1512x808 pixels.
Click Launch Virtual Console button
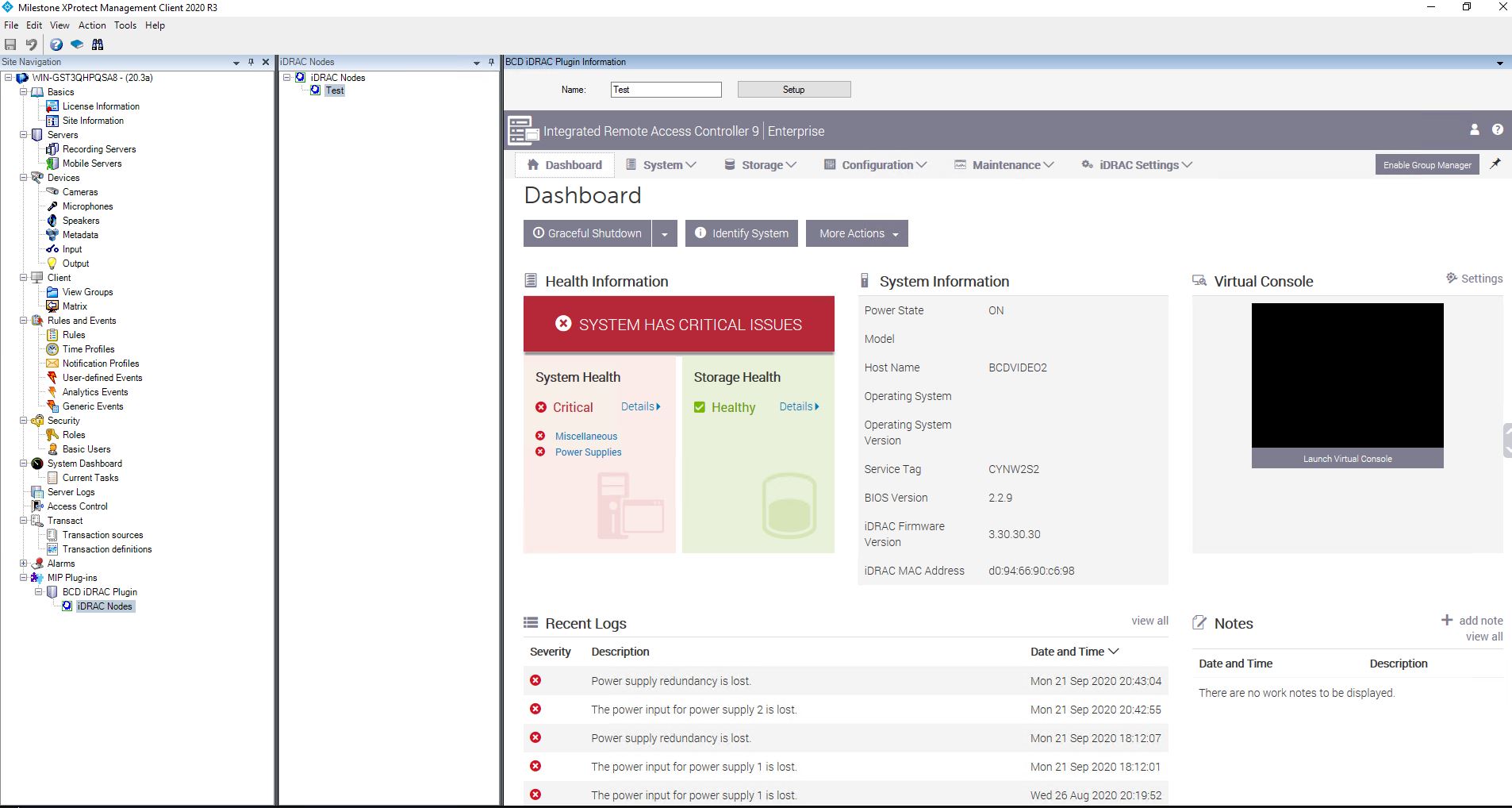(1348, 459)
